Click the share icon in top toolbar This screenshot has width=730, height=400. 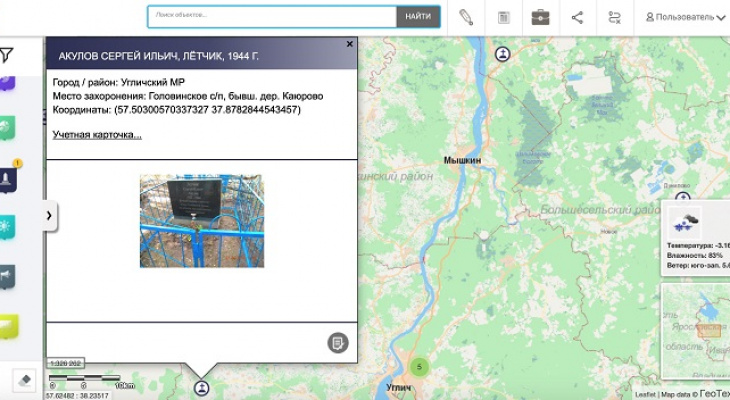click(x=577, y=17)
